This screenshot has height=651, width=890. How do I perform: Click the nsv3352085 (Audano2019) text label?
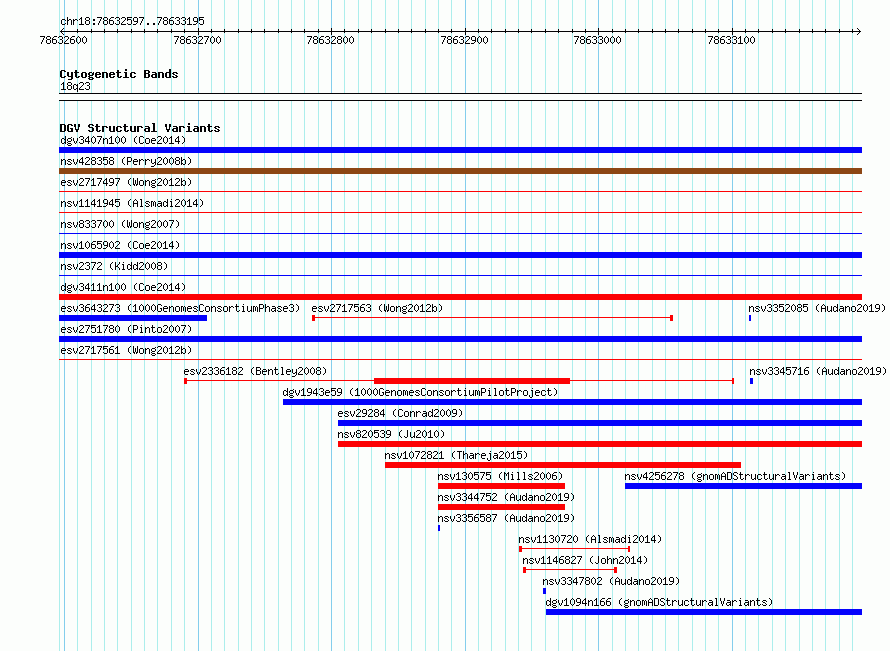(817, 308)
